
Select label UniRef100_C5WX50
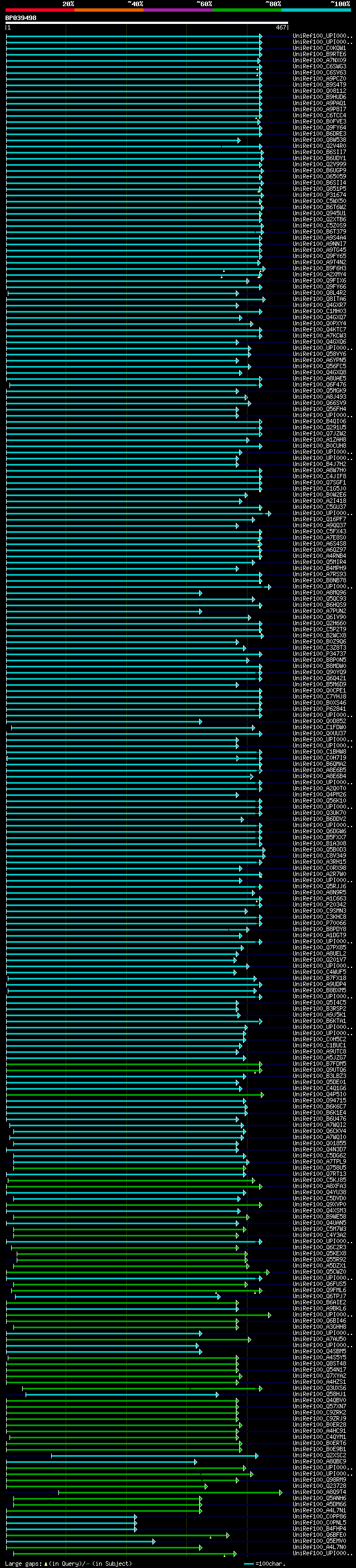pos(319,201)
